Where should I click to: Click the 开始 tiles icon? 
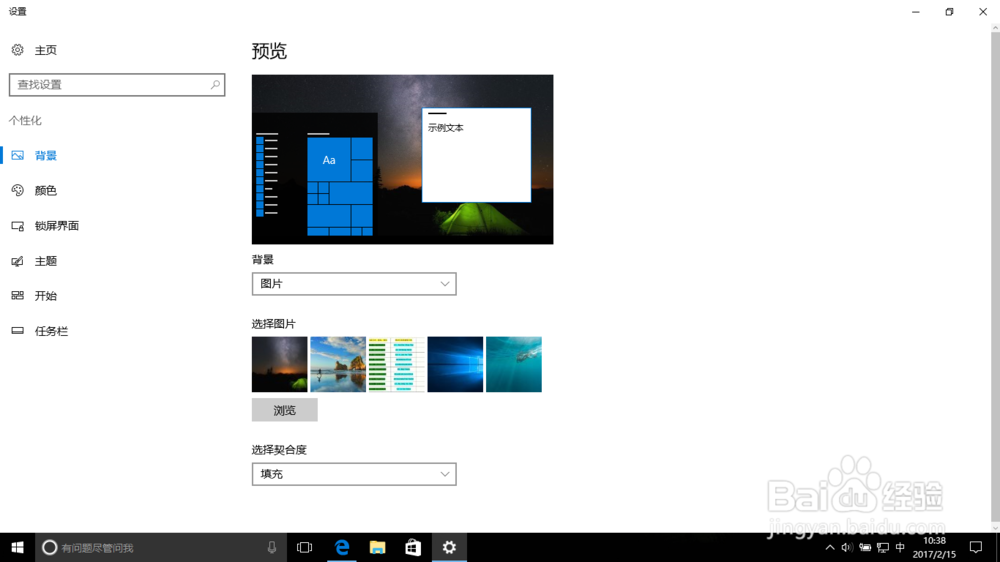(x=17, y=295)
